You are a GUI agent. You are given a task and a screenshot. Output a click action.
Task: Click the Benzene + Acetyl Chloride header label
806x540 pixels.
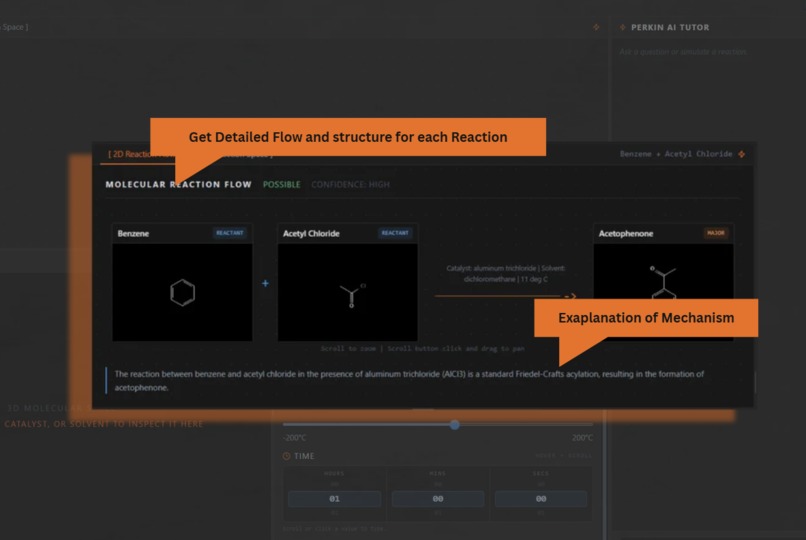[676, 154]
